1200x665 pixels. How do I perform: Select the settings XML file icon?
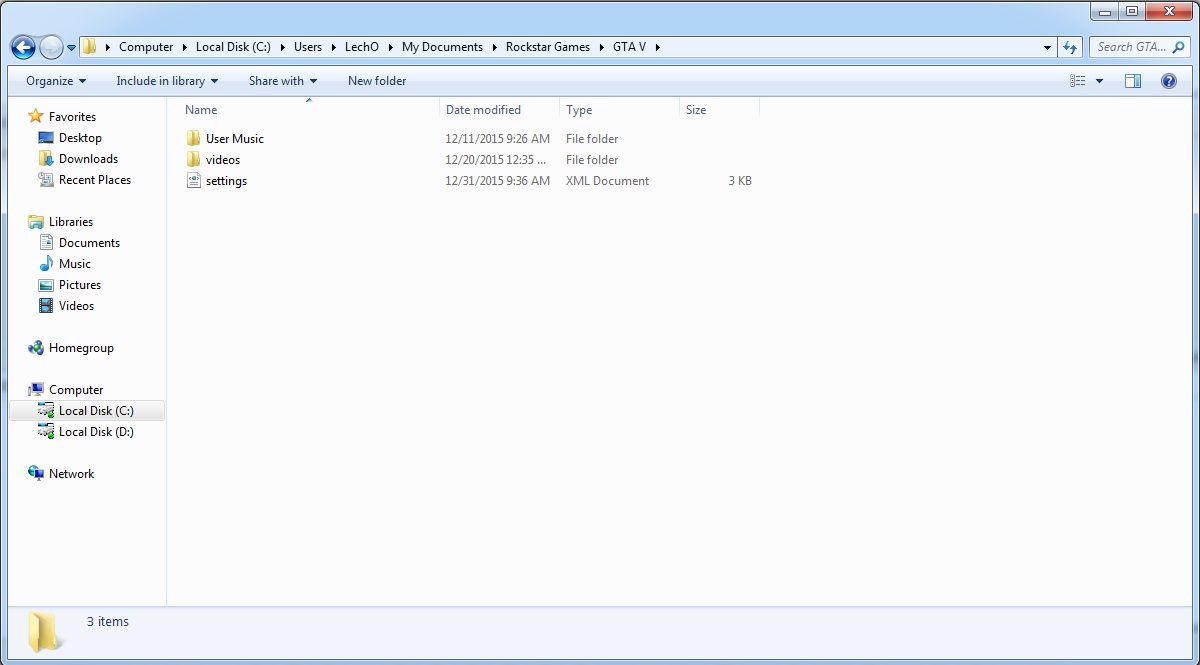click(194, 181)
